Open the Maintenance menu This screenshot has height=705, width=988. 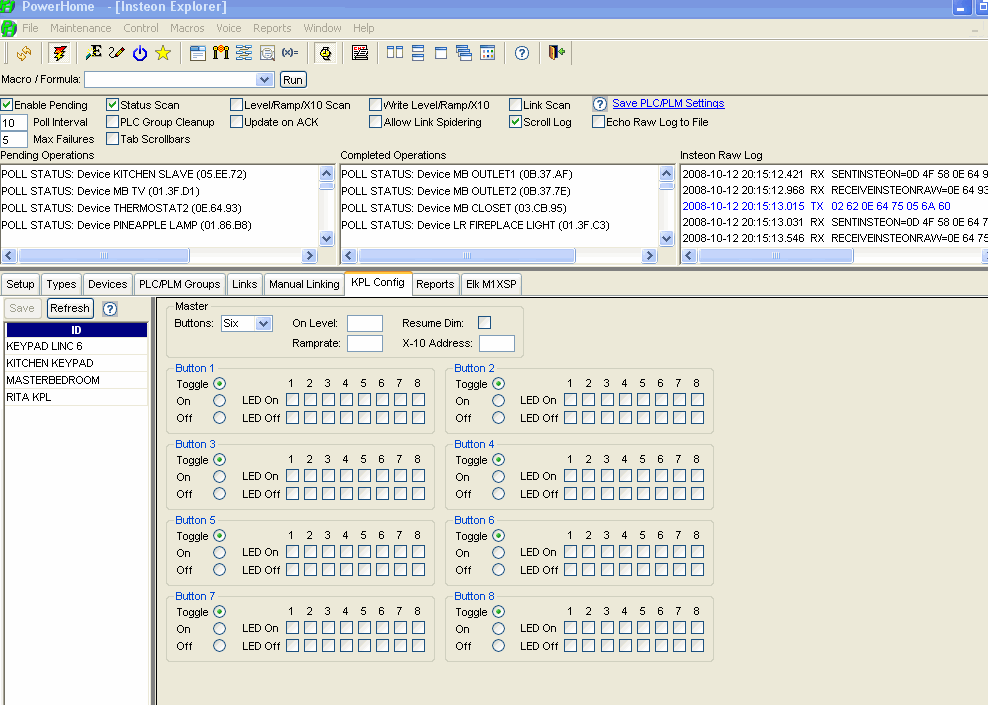pos(81,28)
